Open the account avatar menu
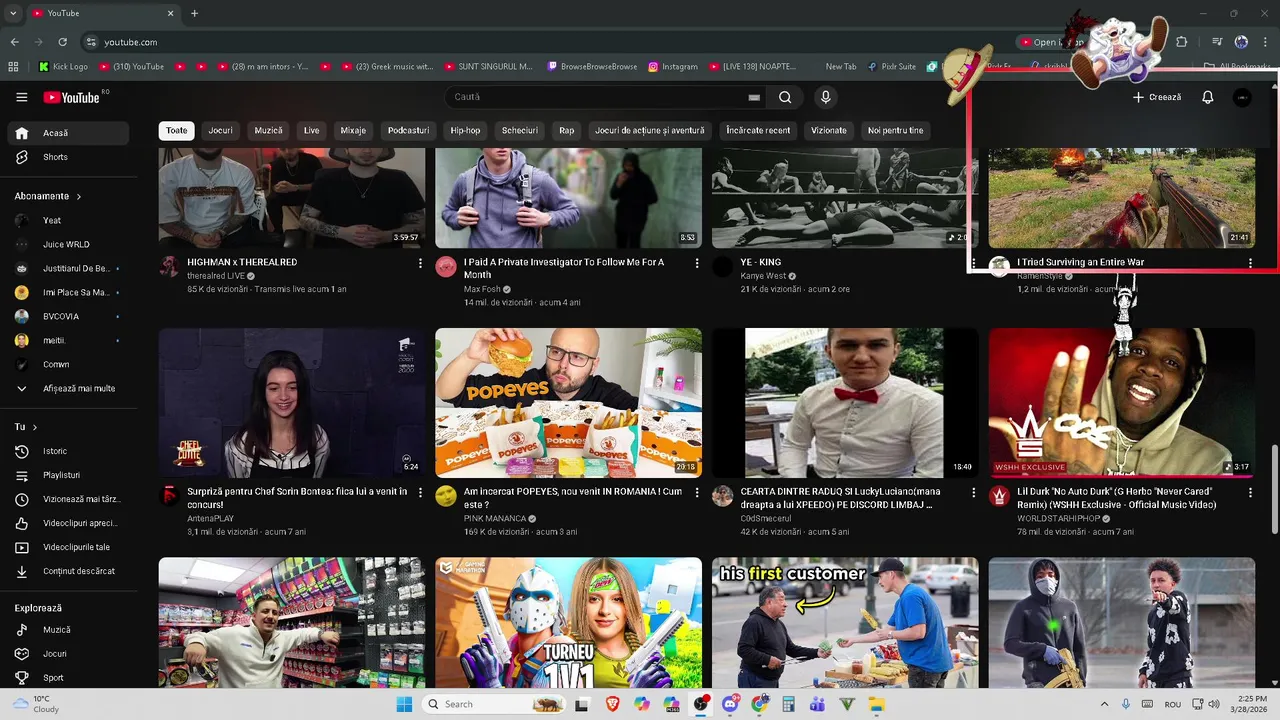The image size is (1280, 720). point(1242,97)
